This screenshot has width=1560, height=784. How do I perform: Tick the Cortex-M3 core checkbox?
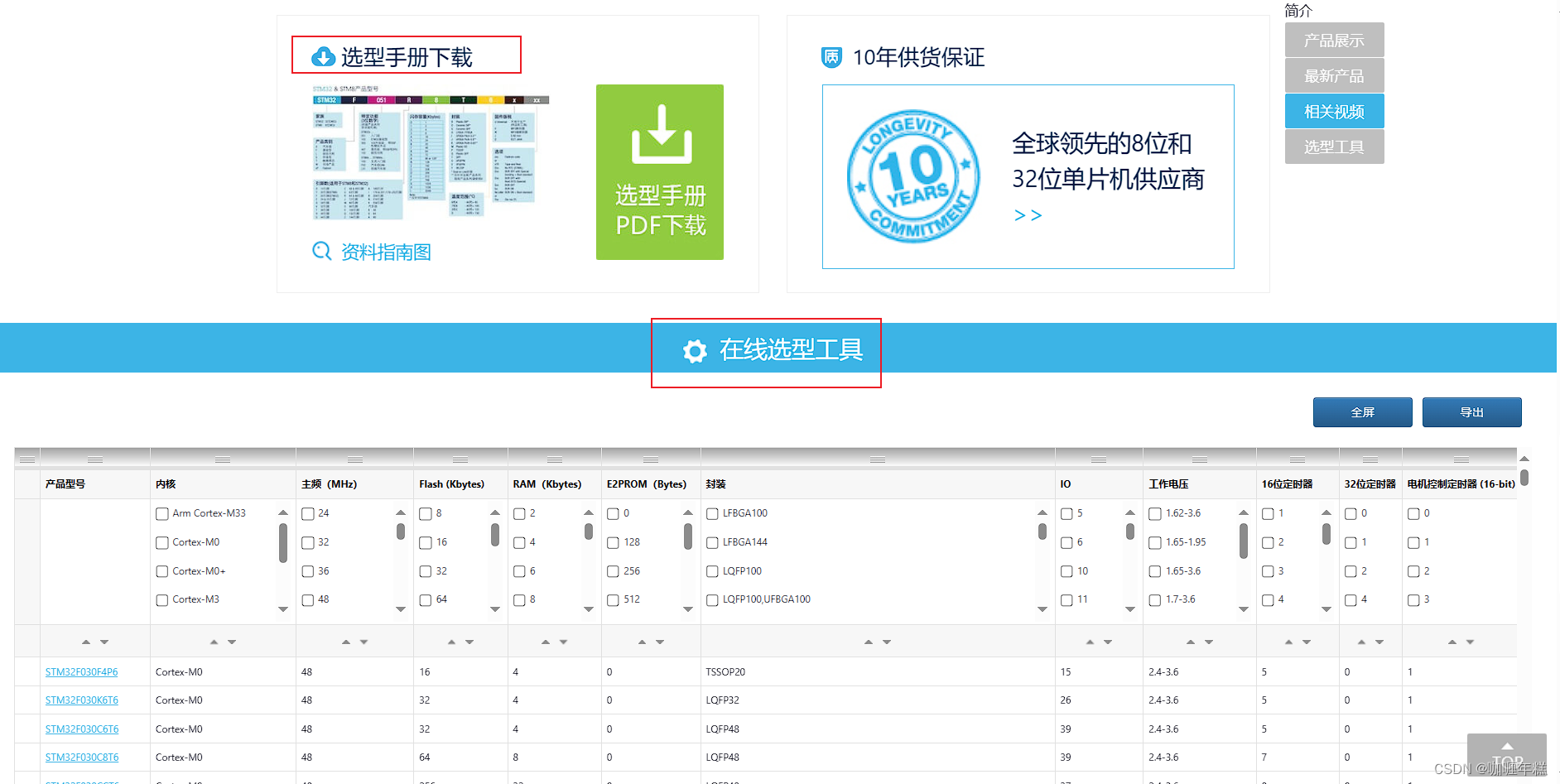coord(162,600)
